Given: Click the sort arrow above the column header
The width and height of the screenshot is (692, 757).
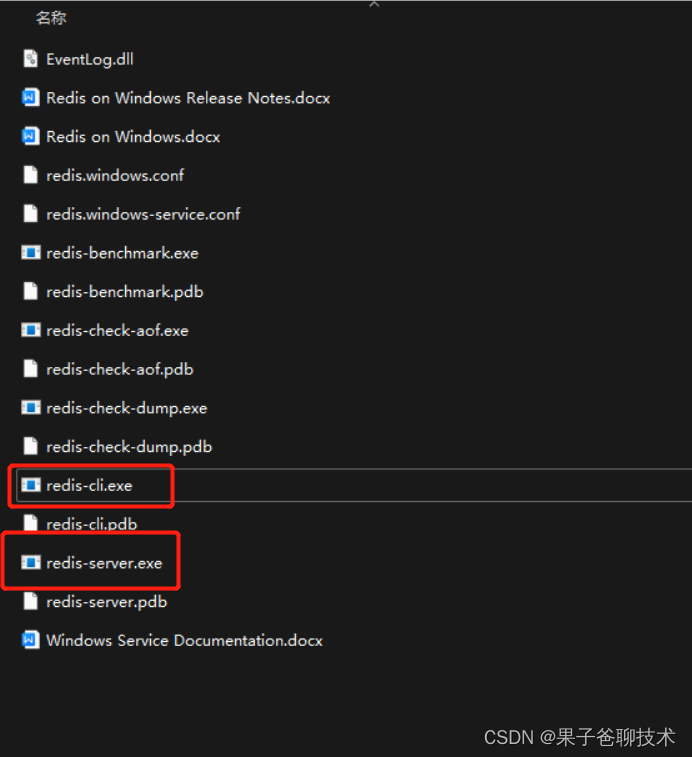Looking at the screenshot, I should click(x=374, y=4).
